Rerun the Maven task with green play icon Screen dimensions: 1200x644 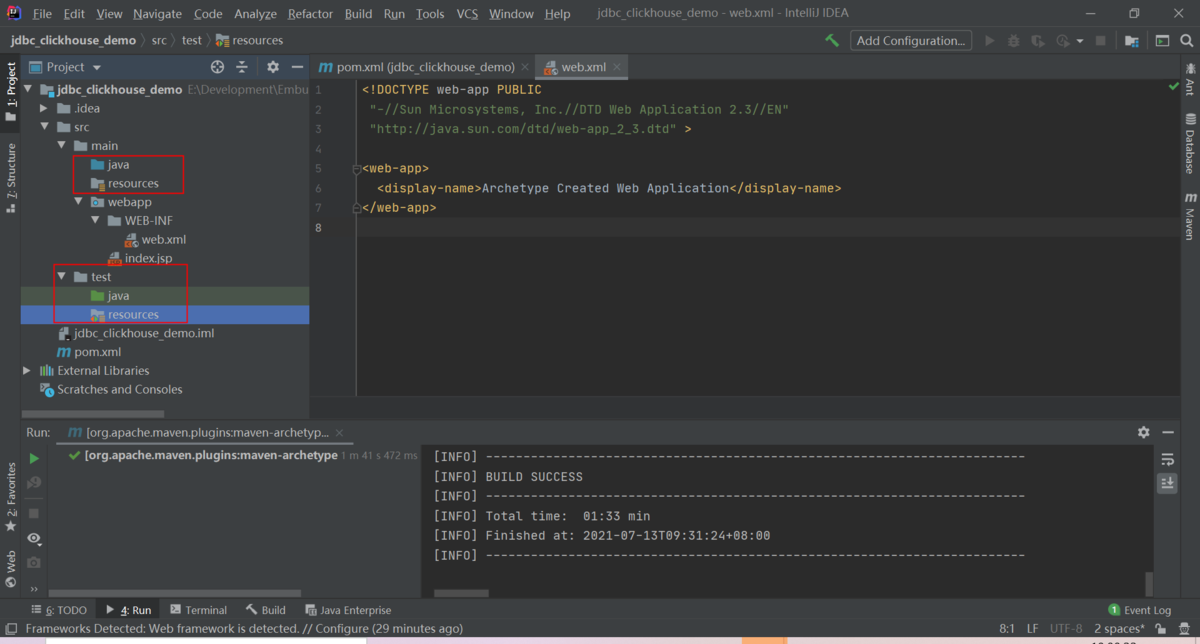[x=34, y=458]
